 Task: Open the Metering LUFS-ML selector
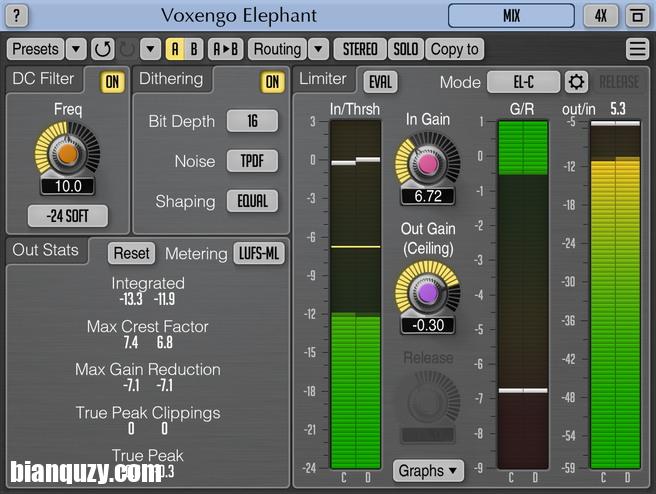(259, 253)
